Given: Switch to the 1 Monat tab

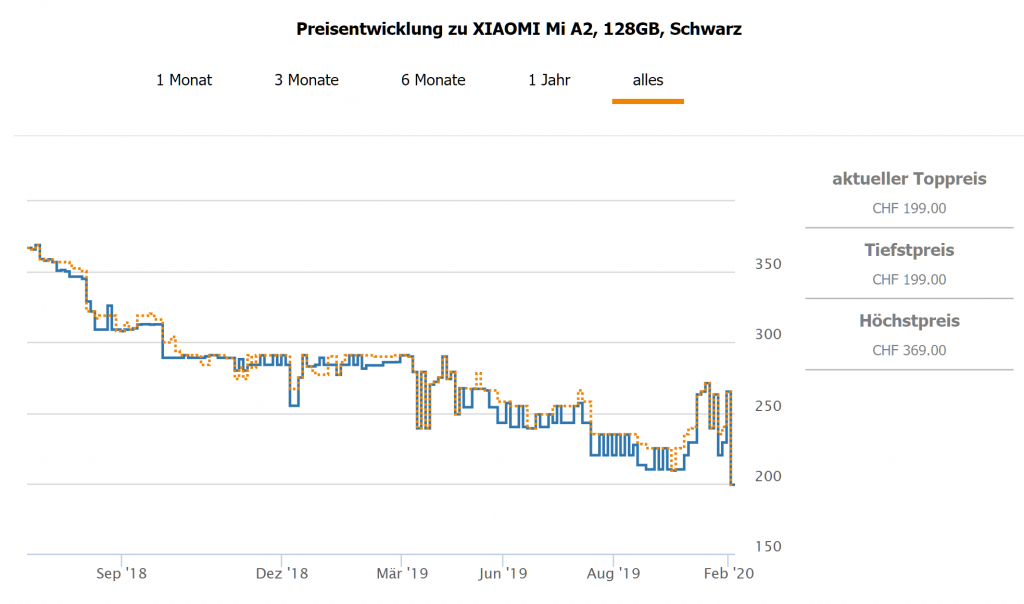Looking at the screenshot, I should pos(184,80).
